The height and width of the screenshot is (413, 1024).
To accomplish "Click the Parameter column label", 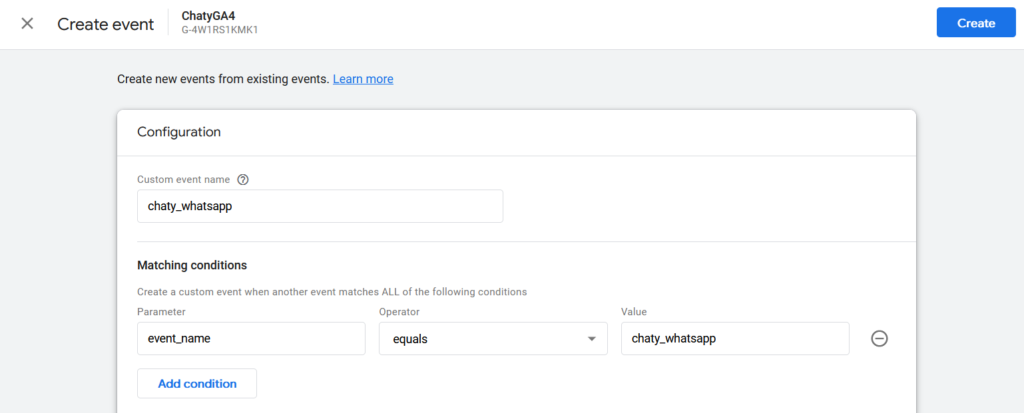I will point(161,312).
